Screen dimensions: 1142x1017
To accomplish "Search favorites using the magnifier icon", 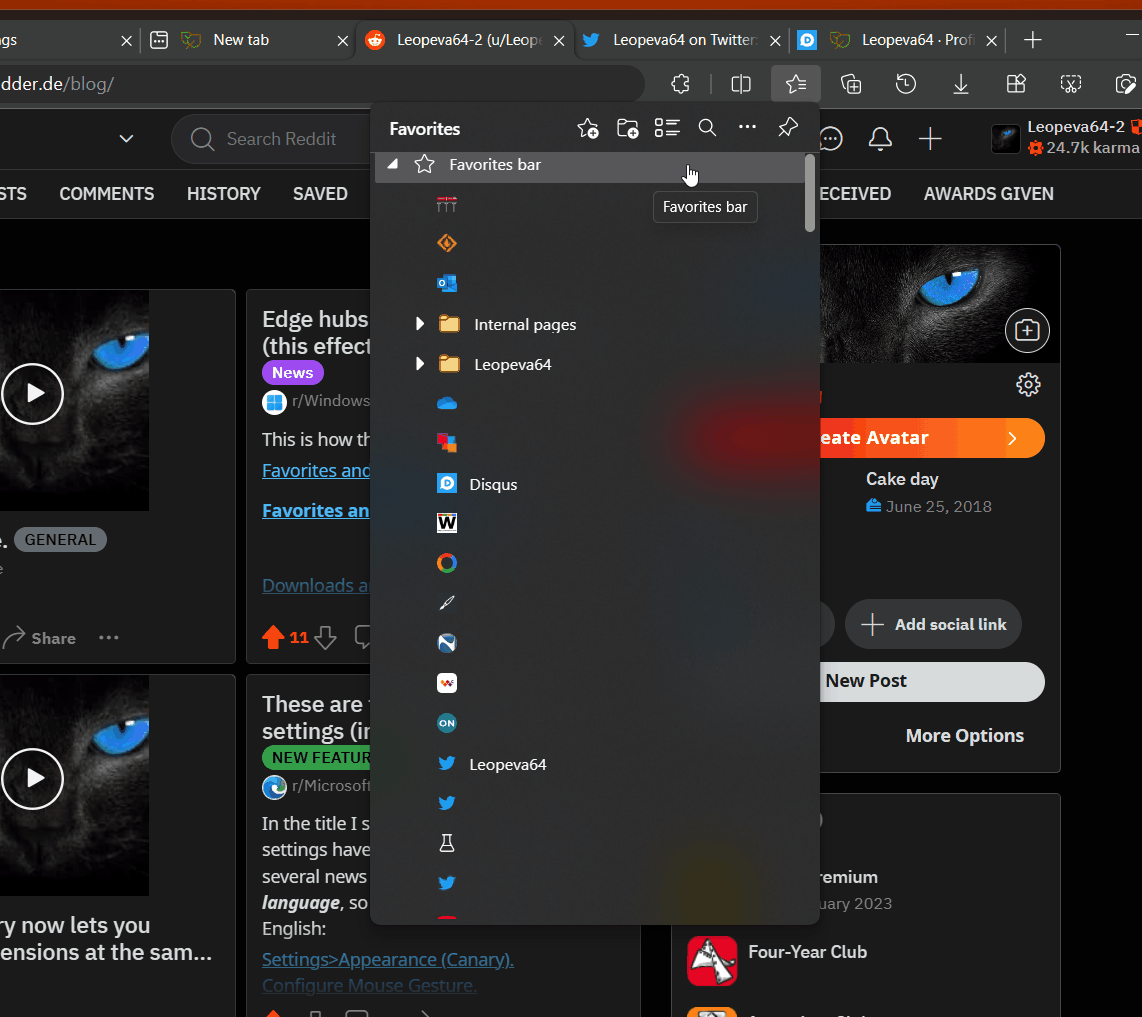I will (x=707, y=128).
